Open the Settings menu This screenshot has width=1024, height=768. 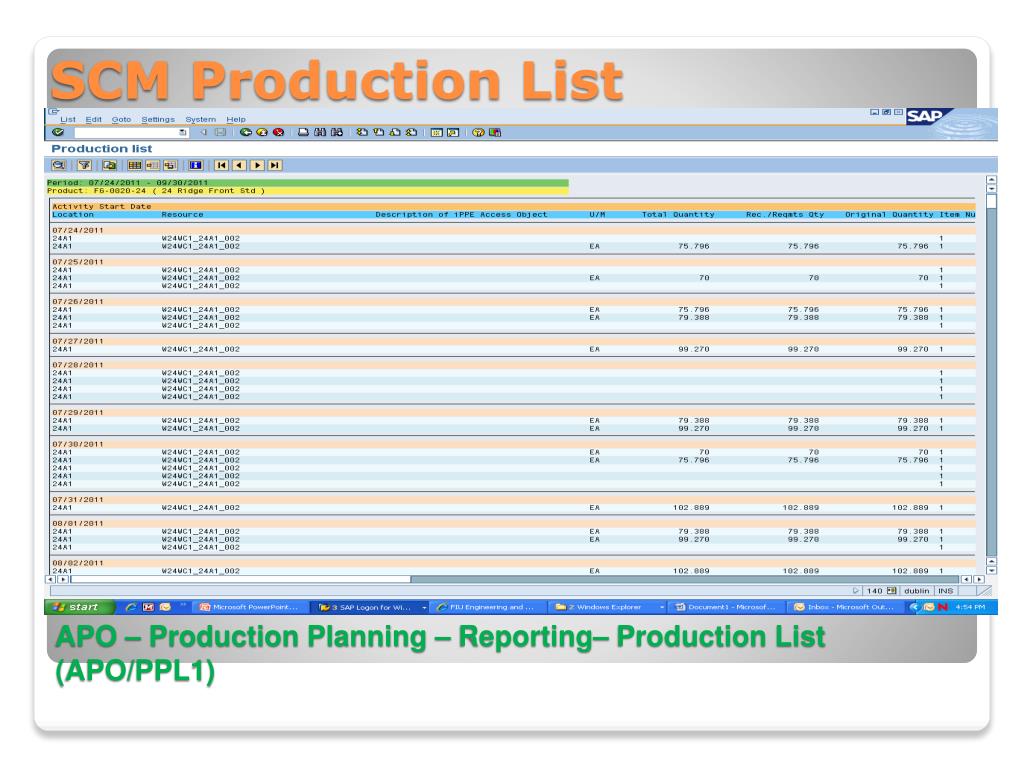[x=158, y=120]
